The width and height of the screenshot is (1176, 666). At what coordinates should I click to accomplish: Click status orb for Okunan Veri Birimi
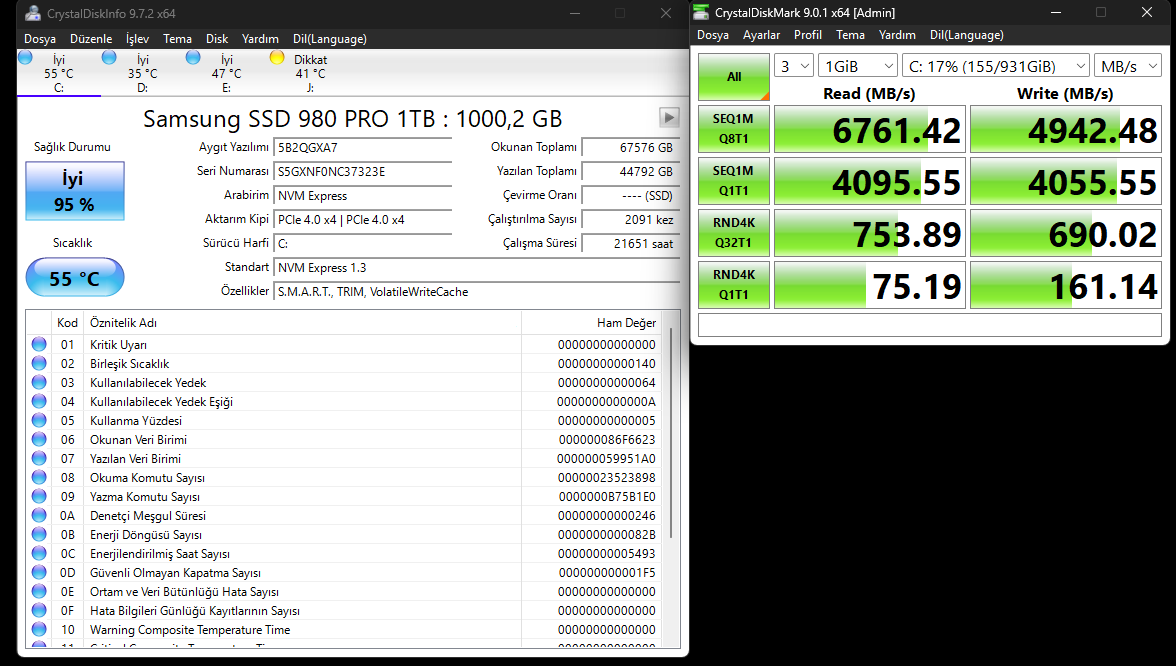[39, 440]
